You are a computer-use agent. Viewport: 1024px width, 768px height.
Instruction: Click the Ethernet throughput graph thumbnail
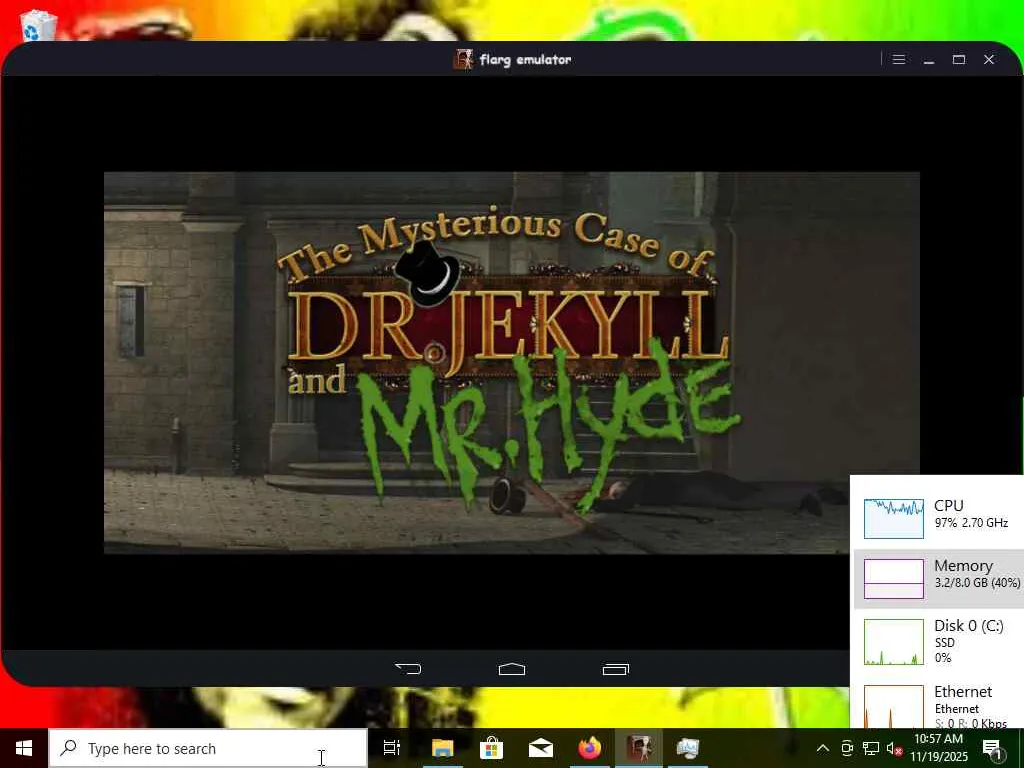tap(893, 706)
